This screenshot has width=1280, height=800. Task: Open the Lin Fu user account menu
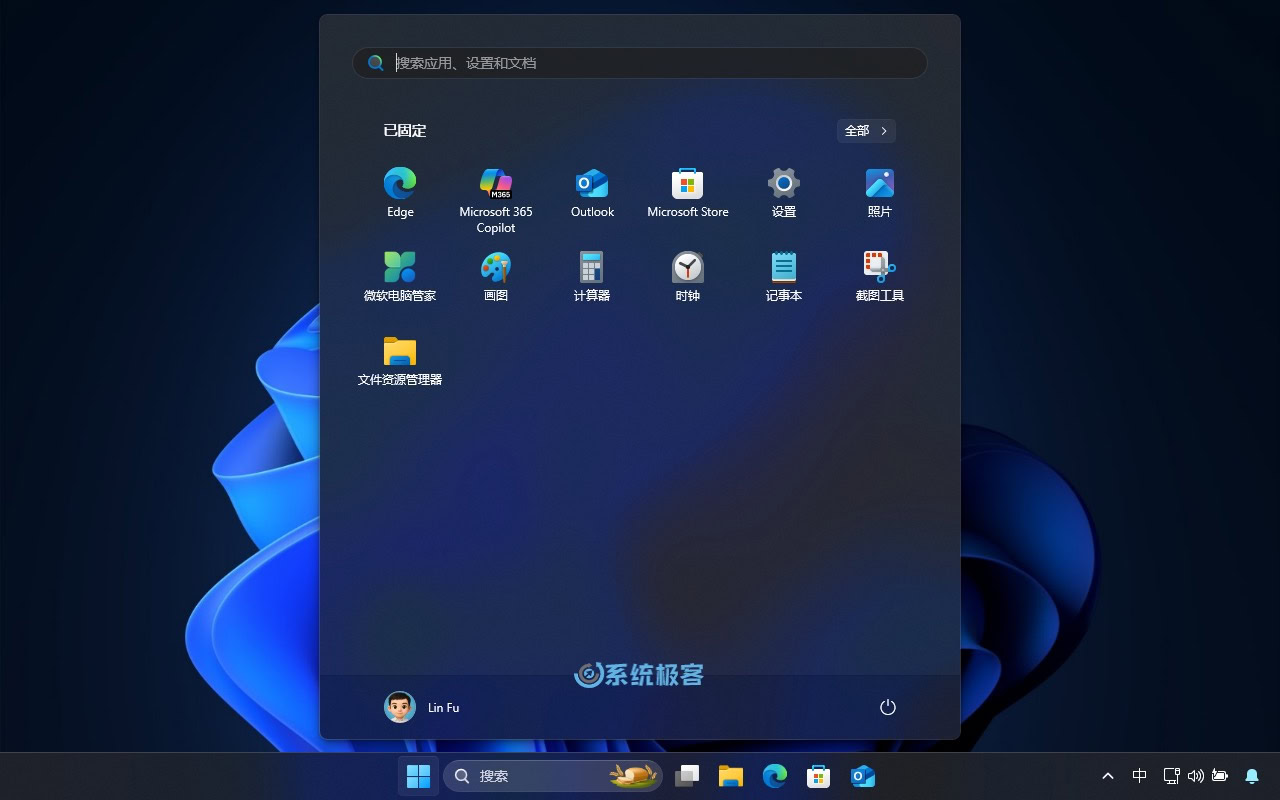click(x=422, y=707)
